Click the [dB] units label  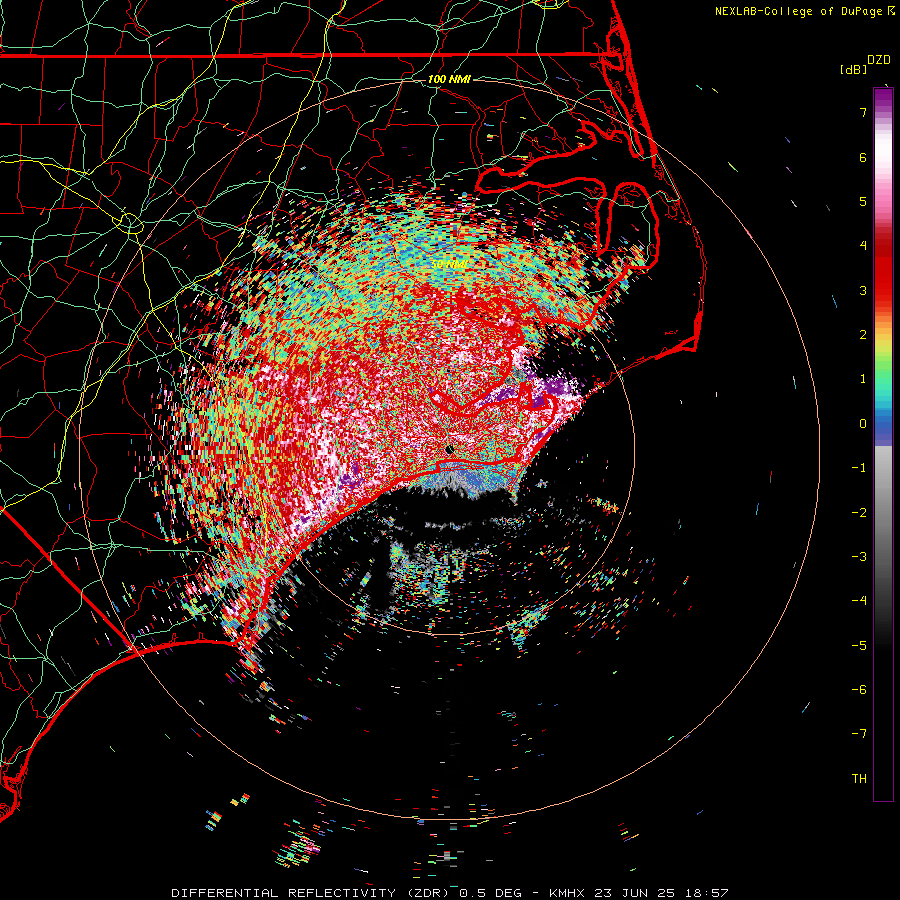pos(854,69)
